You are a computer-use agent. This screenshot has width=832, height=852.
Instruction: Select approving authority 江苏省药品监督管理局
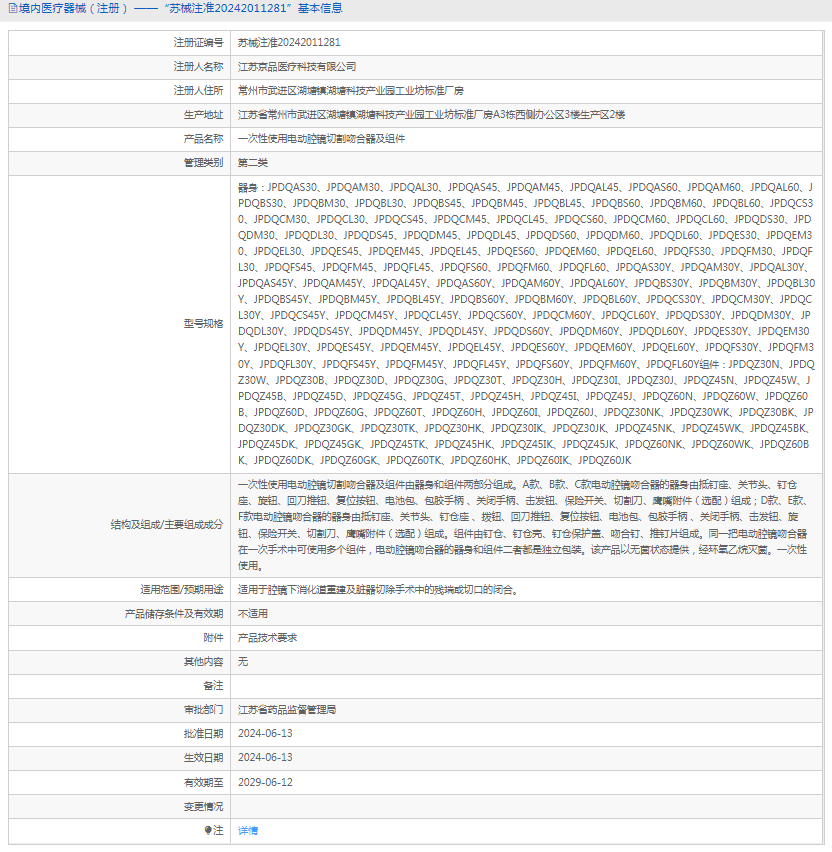point(287,710)
